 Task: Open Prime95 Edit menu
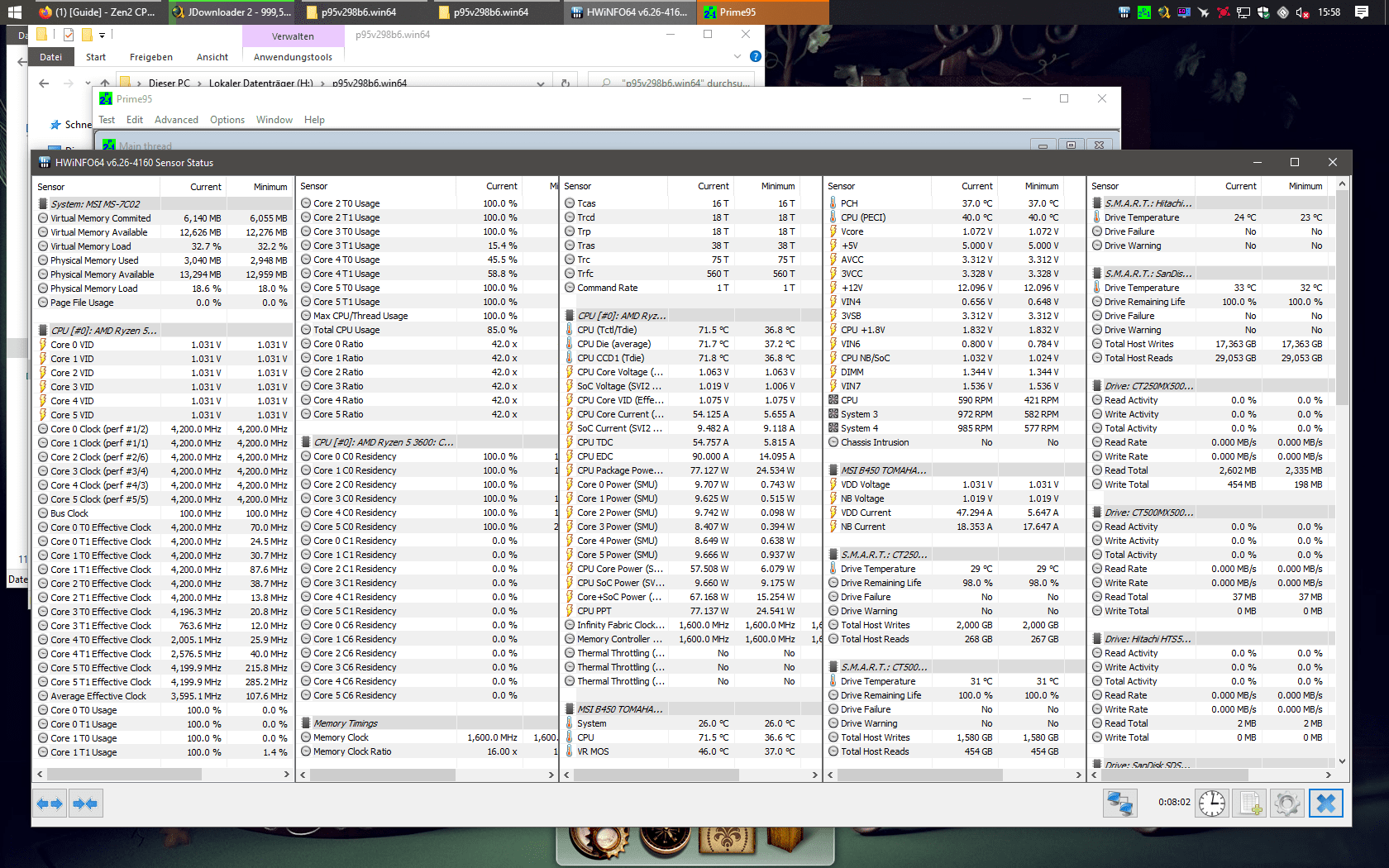pos(135,120)
